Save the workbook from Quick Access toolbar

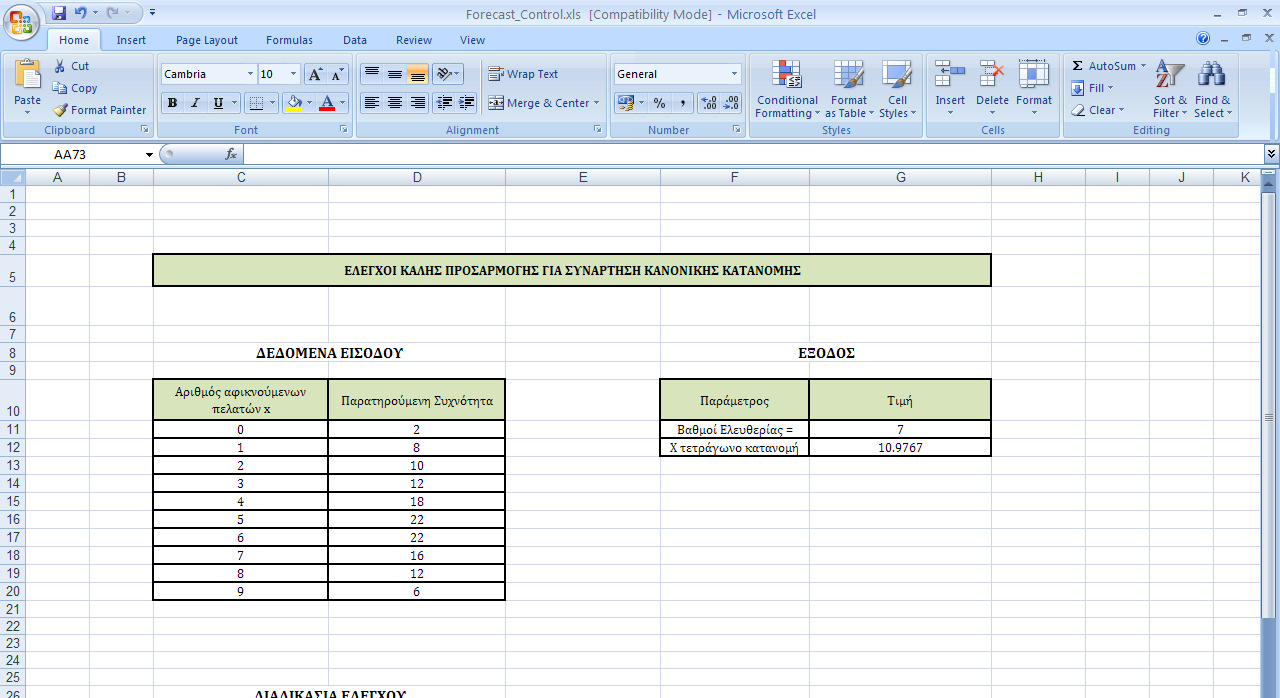59,13
